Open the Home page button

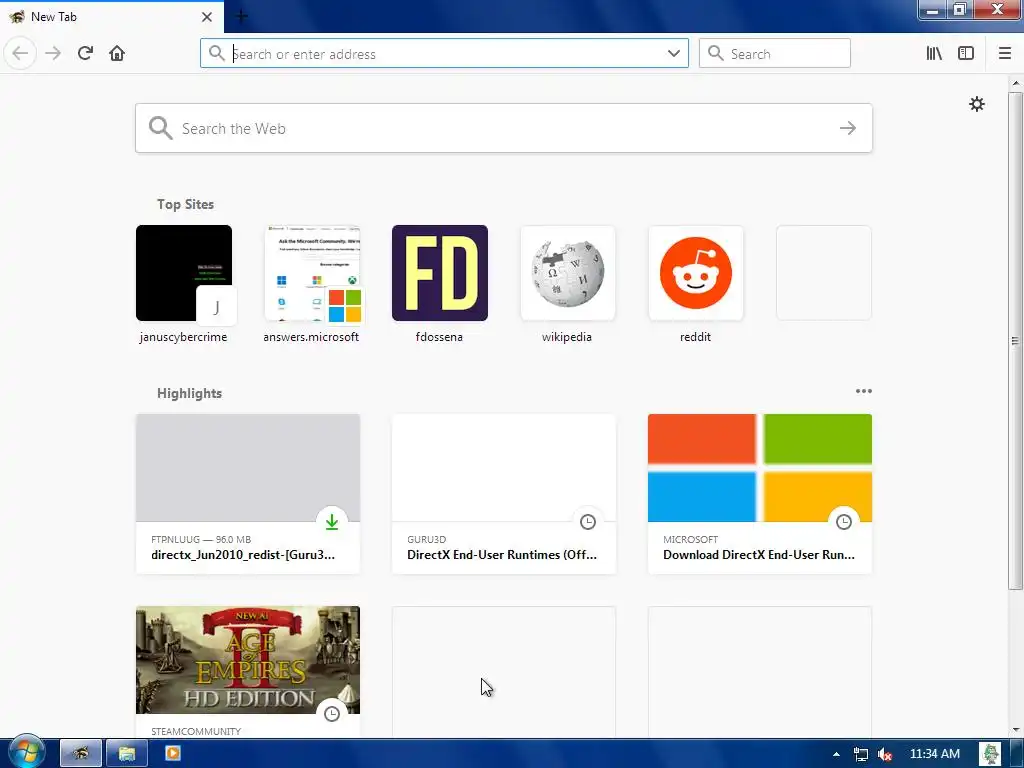click(117, 54)
